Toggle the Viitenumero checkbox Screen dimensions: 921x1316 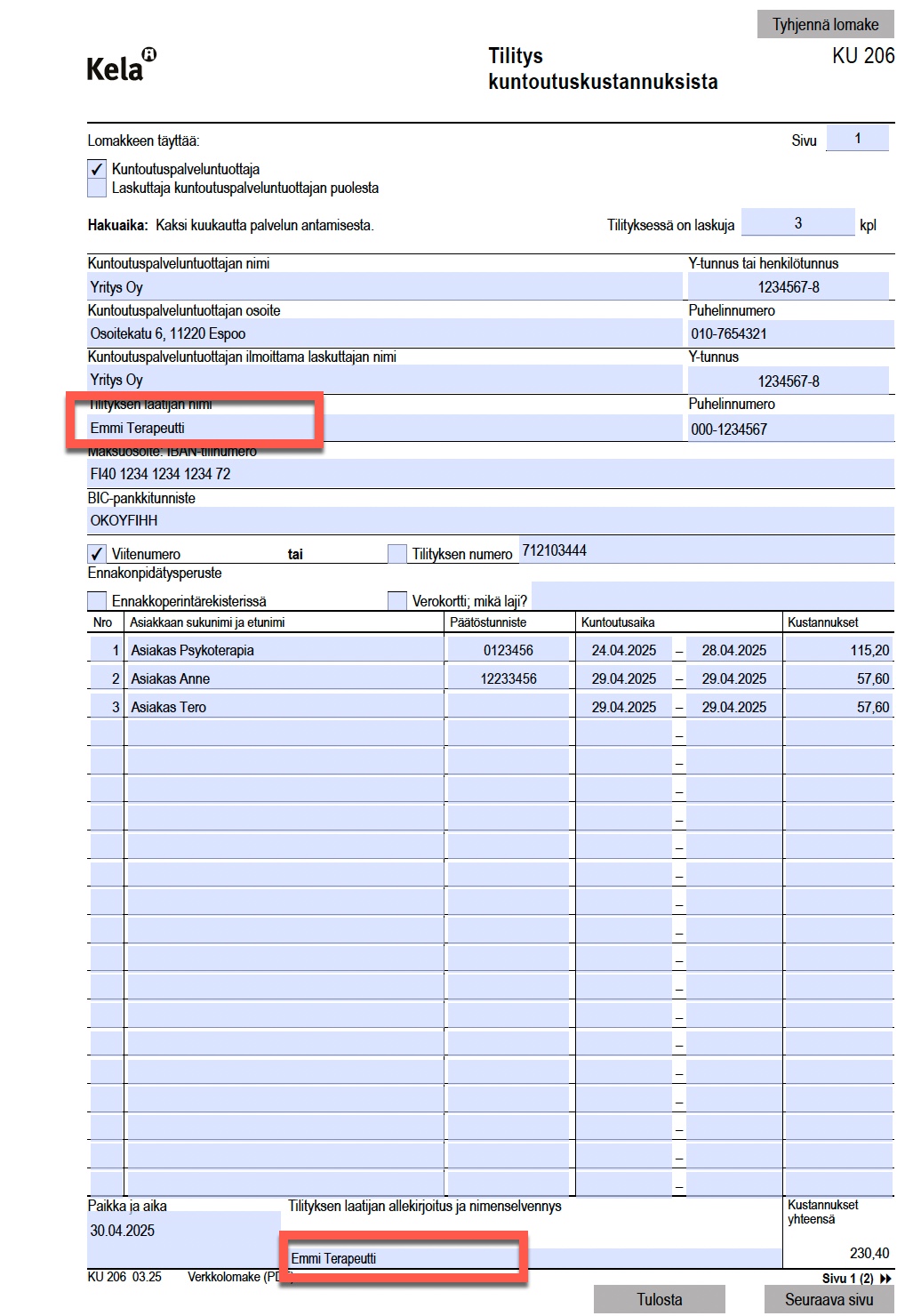pos(97,554)
